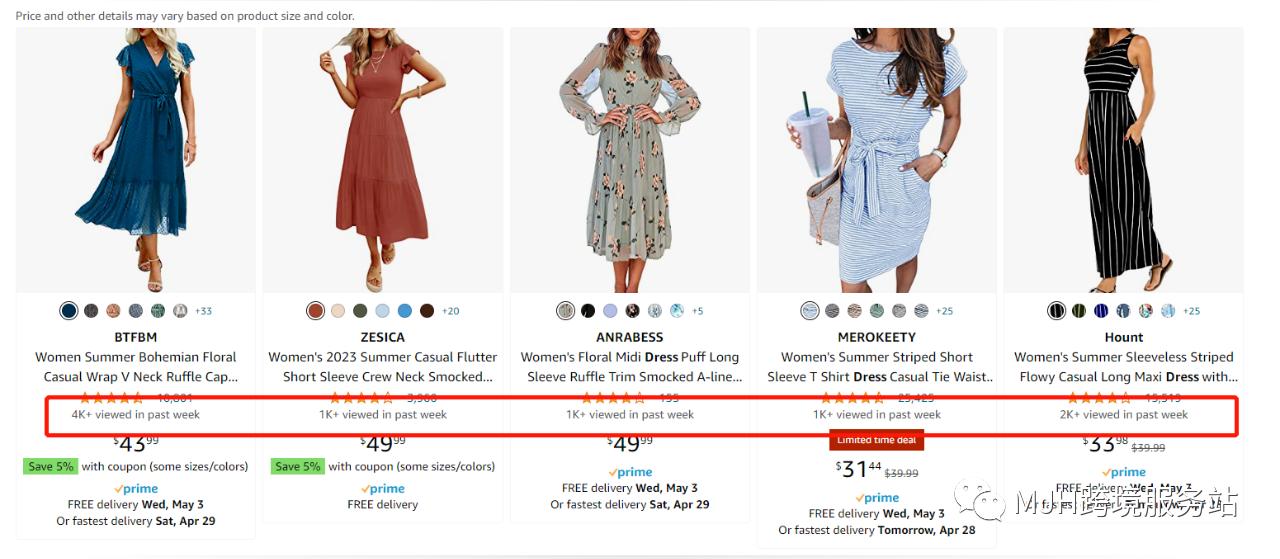Choose the cream swatch for the ZESICA dress
The image size is (1280, 559).
coord(338,311)
